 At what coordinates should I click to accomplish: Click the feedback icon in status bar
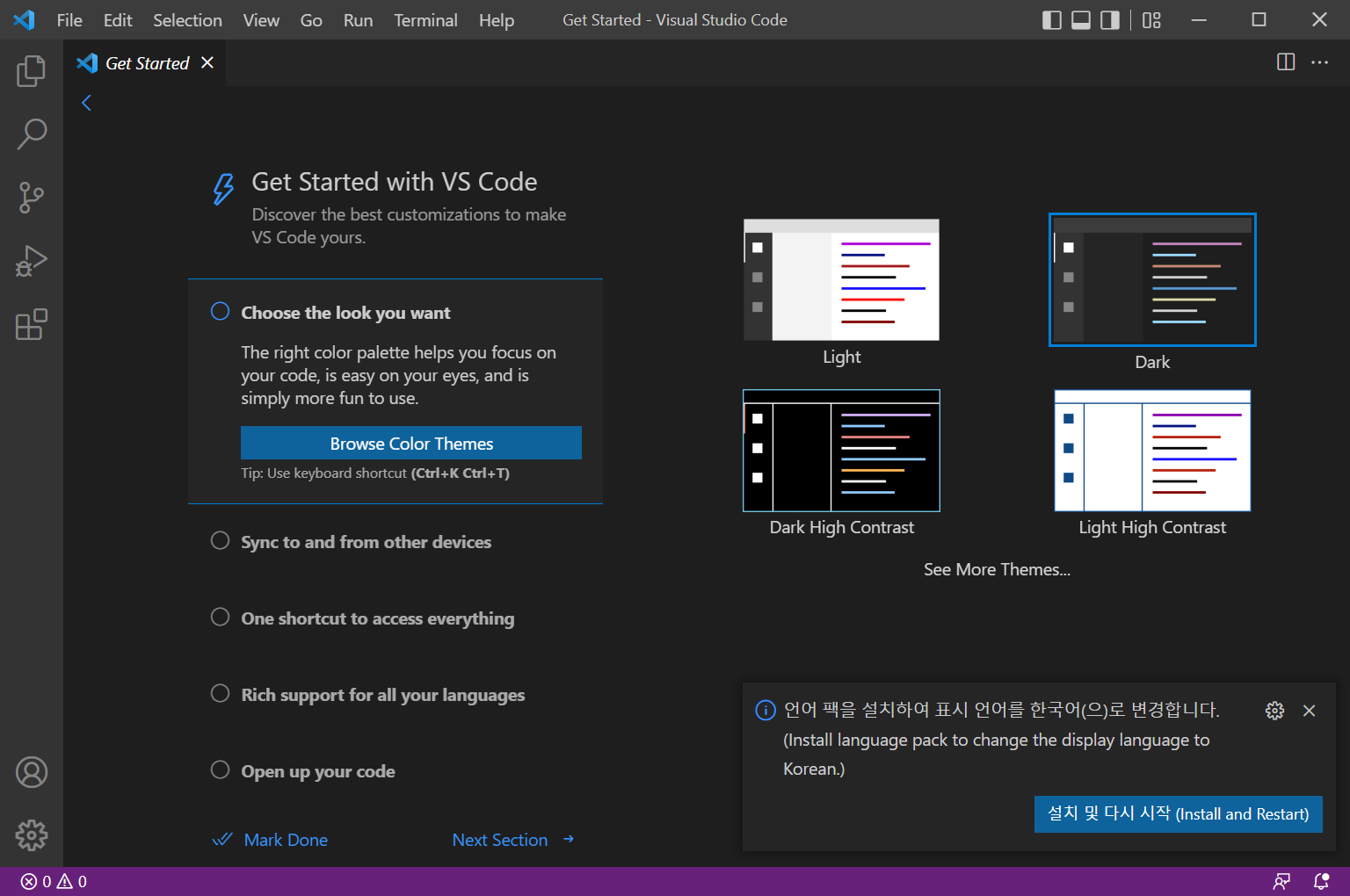(x=1282, y=881)
